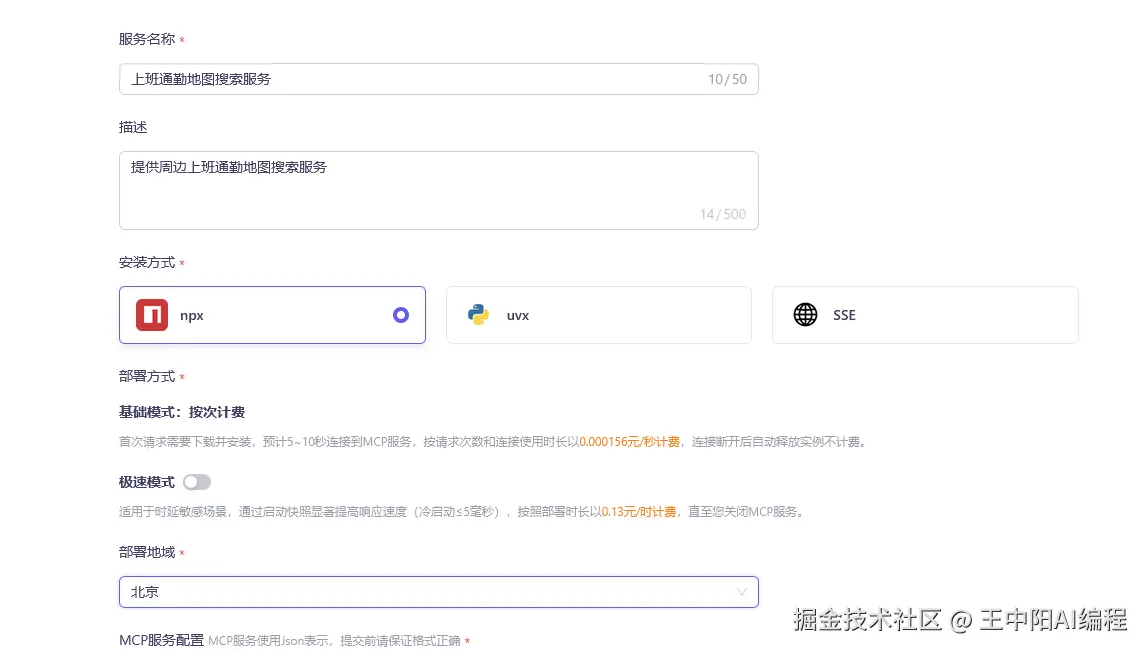Open the 部署地域 dropdown showing 北京
The width and height of the screenshot is (1147, 653).
[439, 592]
